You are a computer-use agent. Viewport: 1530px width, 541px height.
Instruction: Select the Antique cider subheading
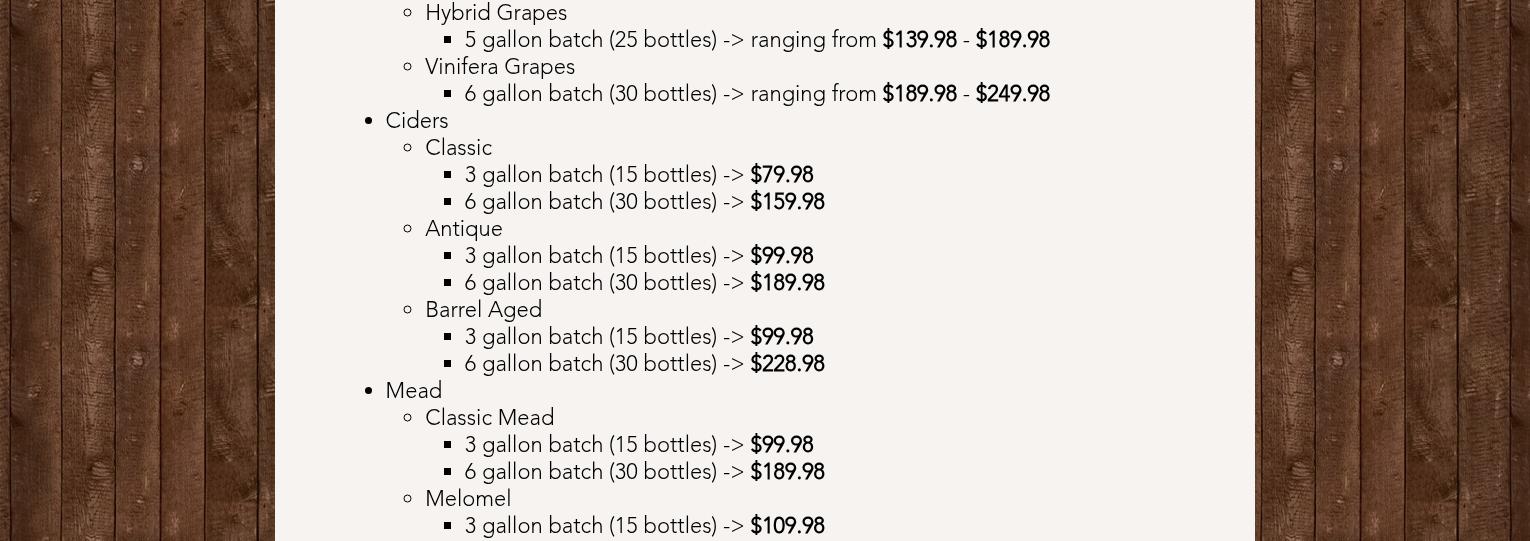[463, 229]
